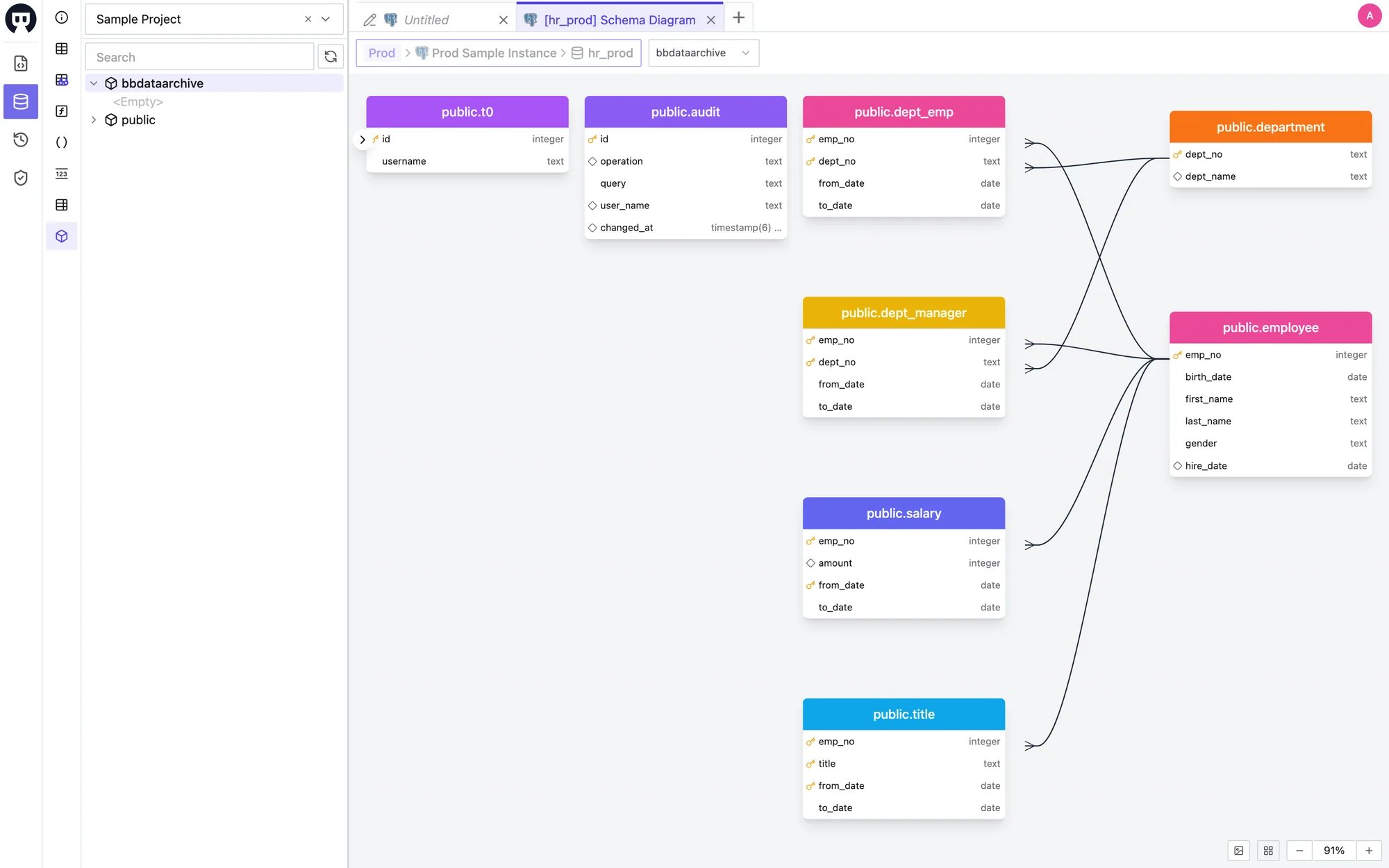Select the bbdataarchive tree item

tap(215, 83)
